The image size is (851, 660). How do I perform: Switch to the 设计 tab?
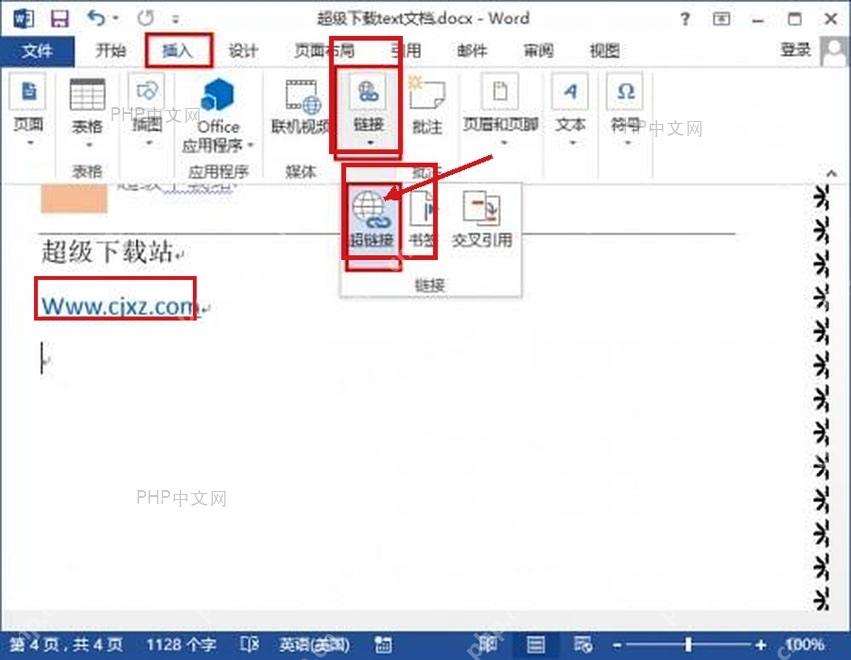[x=243, y=51]
